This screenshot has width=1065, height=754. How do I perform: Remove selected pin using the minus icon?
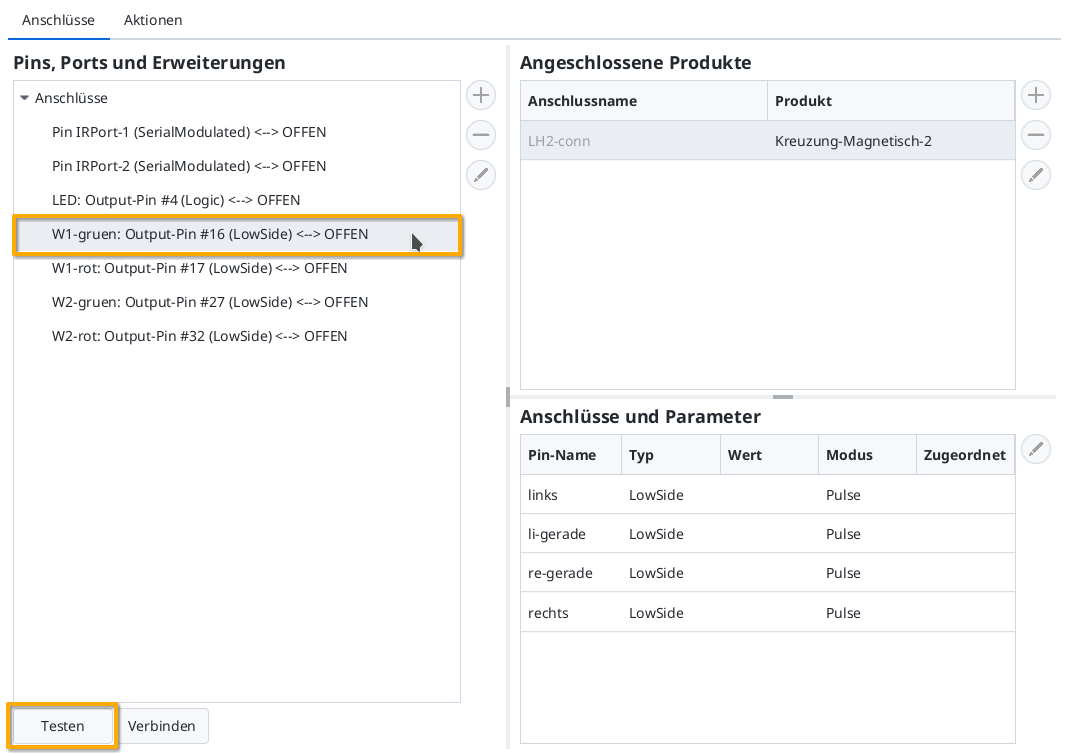pyautogui.click(x=481, y=135)
